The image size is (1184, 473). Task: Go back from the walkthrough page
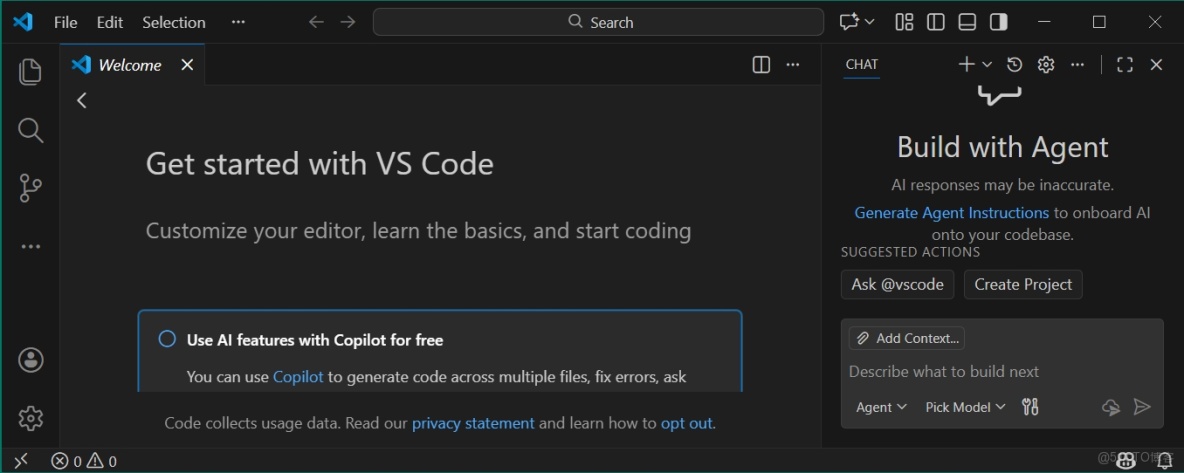point(82,100)
